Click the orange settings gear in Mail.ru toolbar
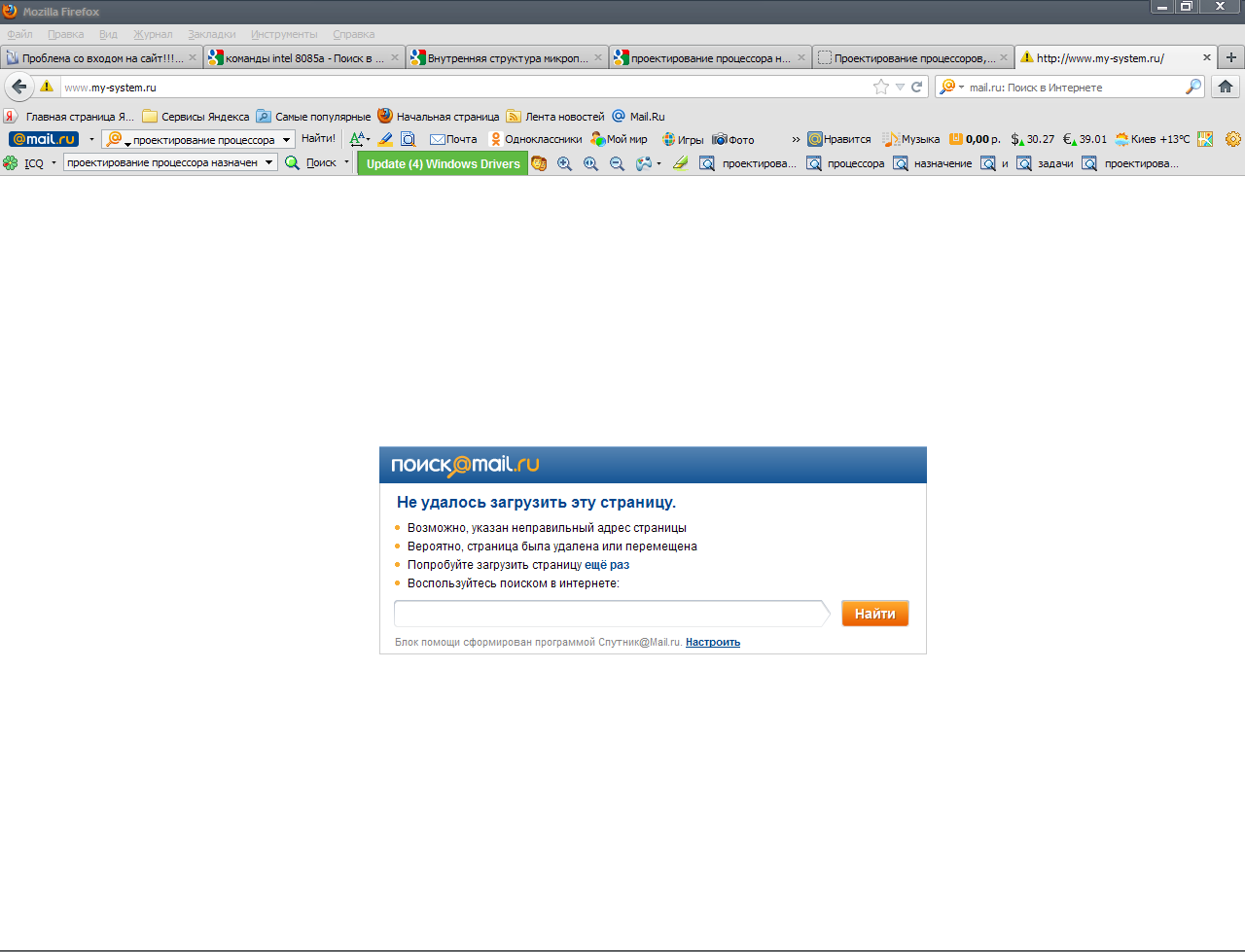The image size is (1245, 952). click(1232, 139)
